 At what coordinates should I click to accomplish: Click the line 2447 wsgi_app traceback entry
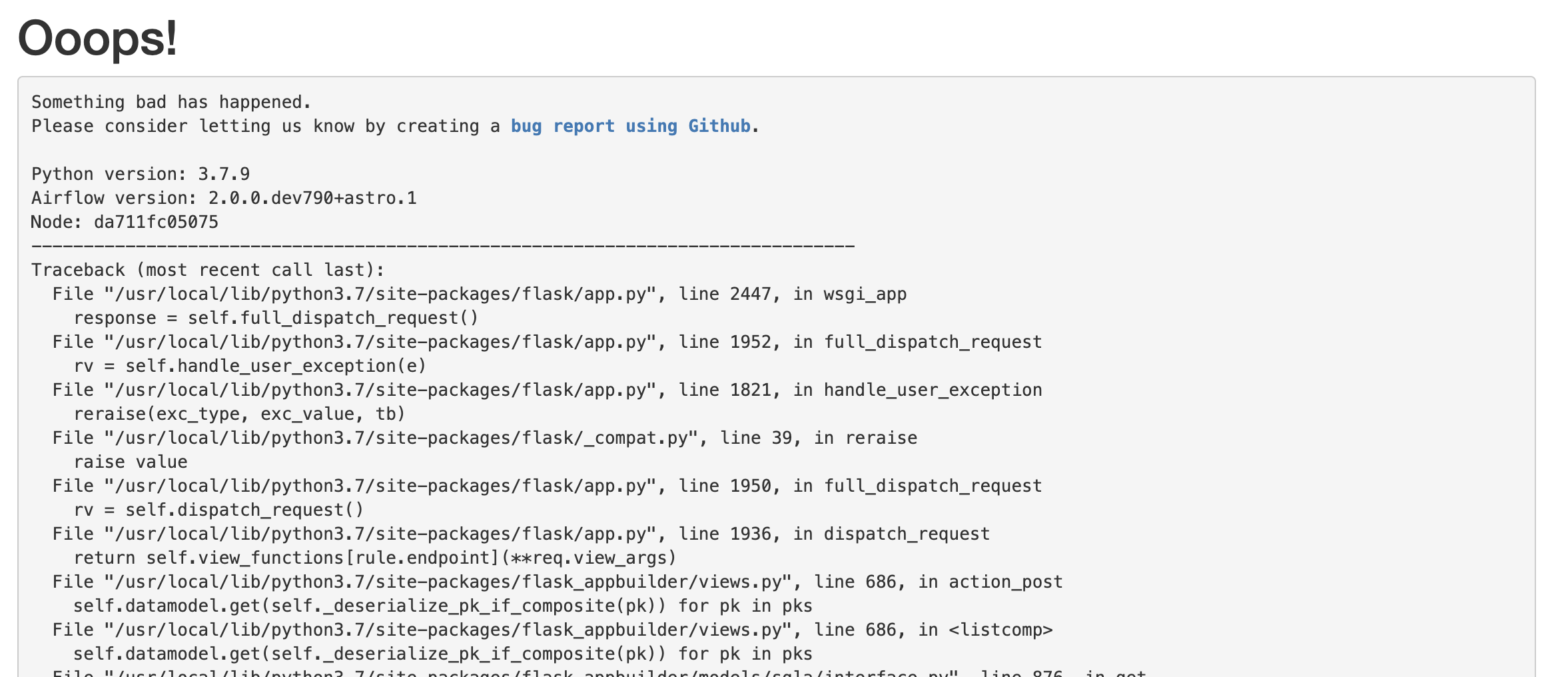click(x=480, y=294)
